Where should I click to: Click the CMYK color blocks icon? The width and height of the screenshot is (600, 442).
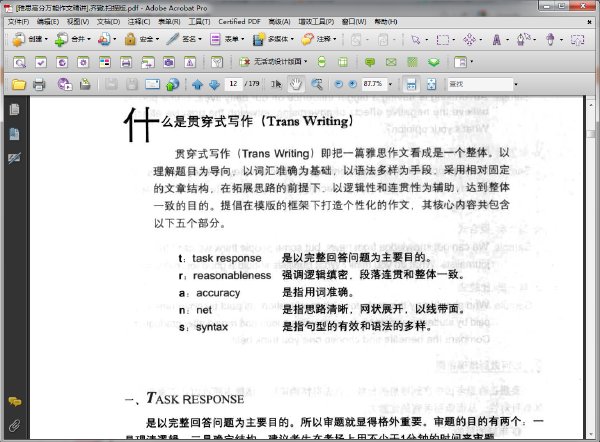pos(104,62)
